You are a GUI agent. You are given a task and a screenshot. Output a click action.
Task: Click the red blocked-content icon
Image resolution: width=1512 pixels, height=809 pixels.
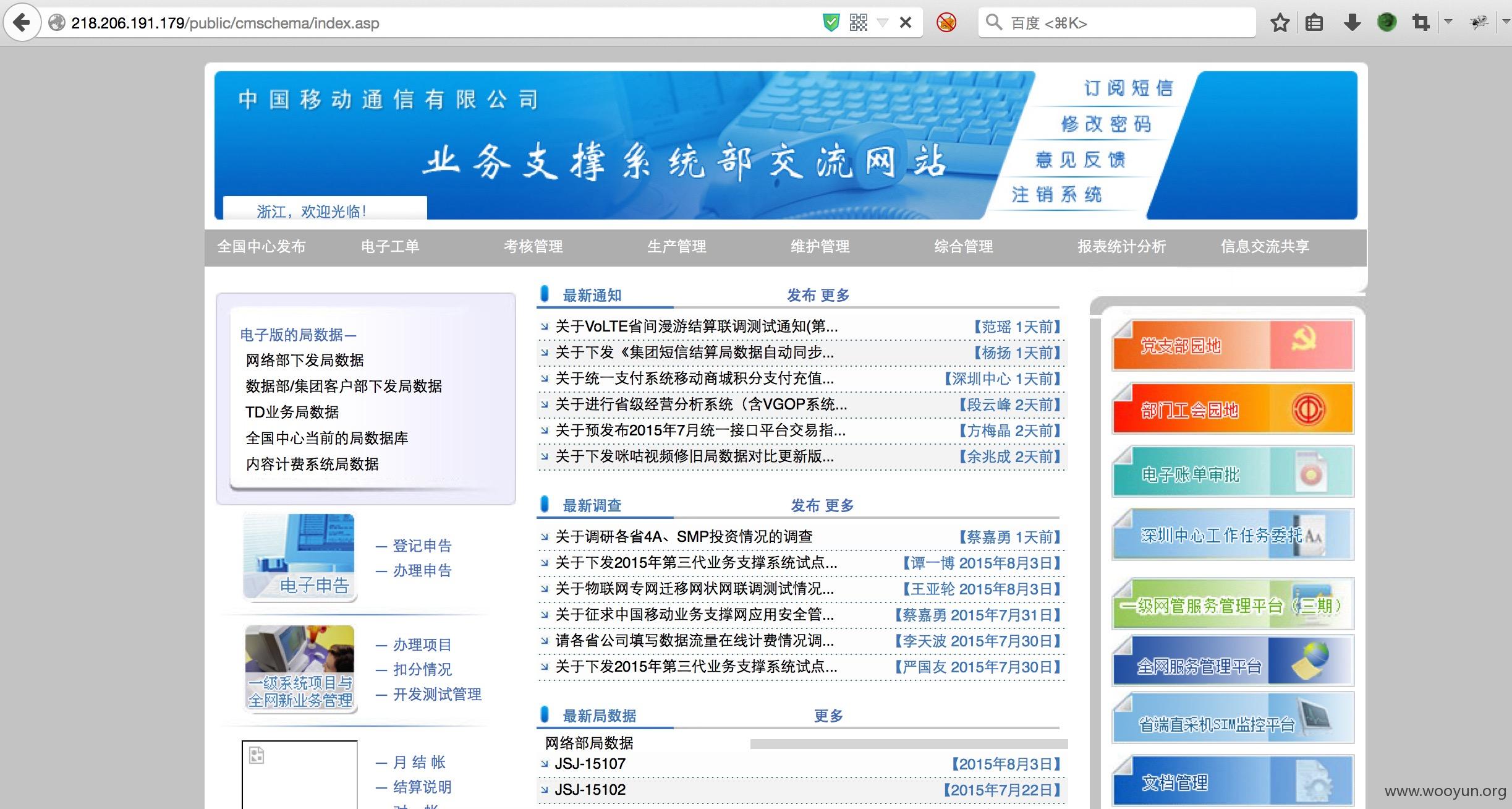[x=946, y=23]
